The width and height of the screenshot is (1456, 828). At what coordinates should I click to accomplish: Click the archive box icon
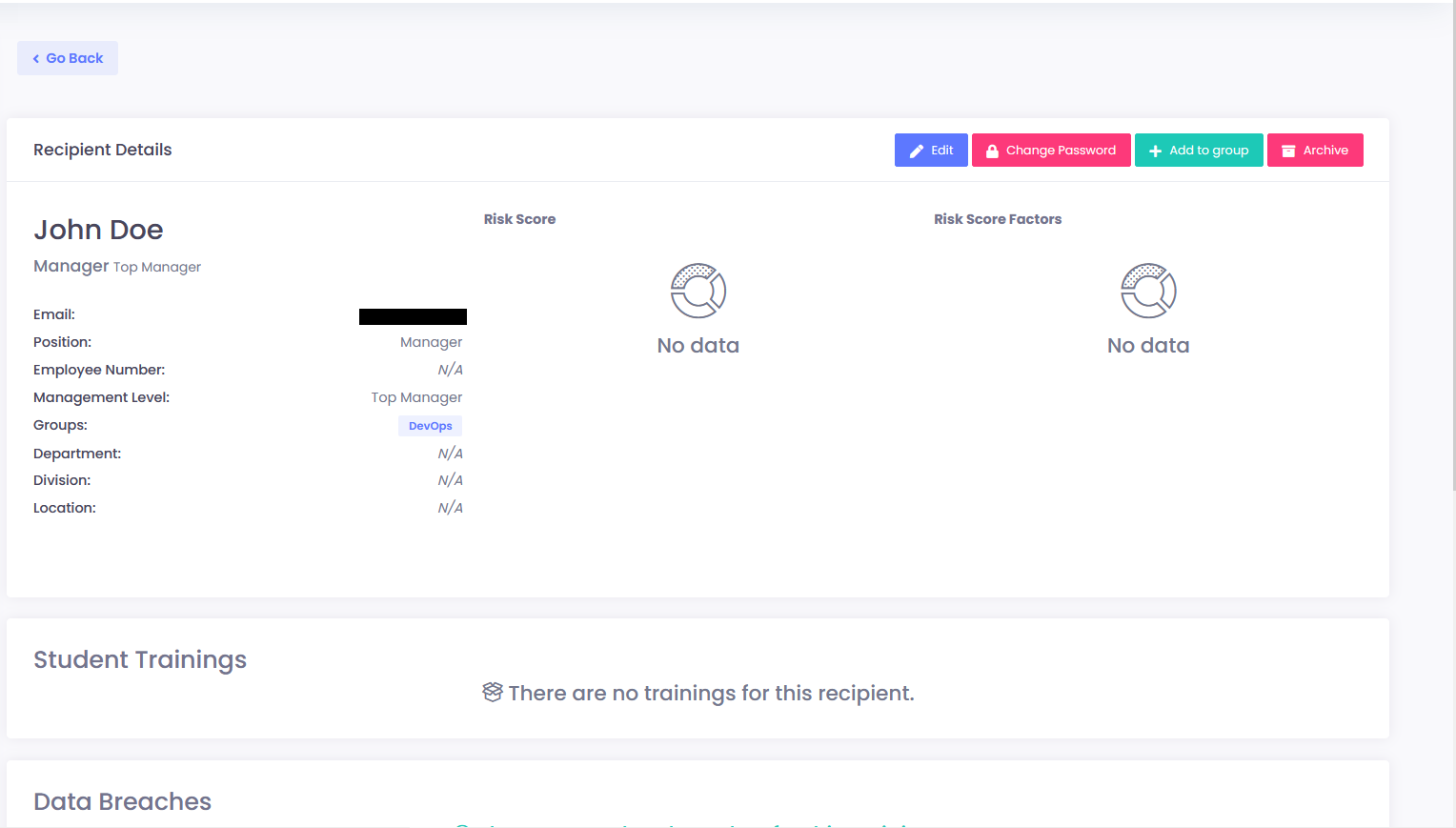(x=1287, y=151)
